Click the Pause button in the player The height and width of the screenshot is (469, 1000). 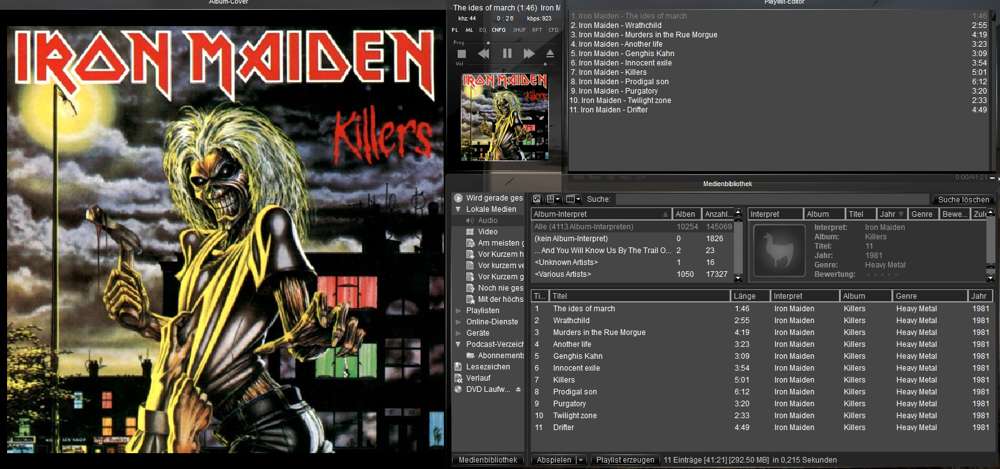click(x=507, y=54)
